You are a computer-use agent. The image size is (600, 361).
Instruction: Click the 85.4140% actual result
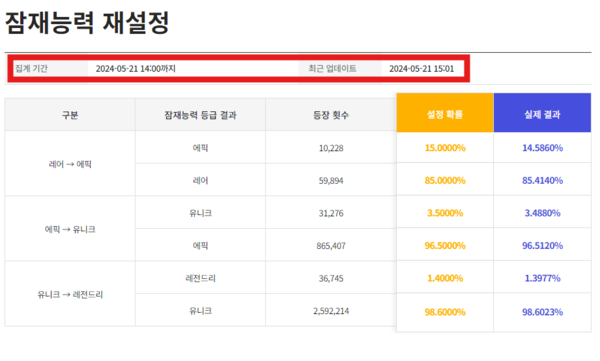point(543,180)
